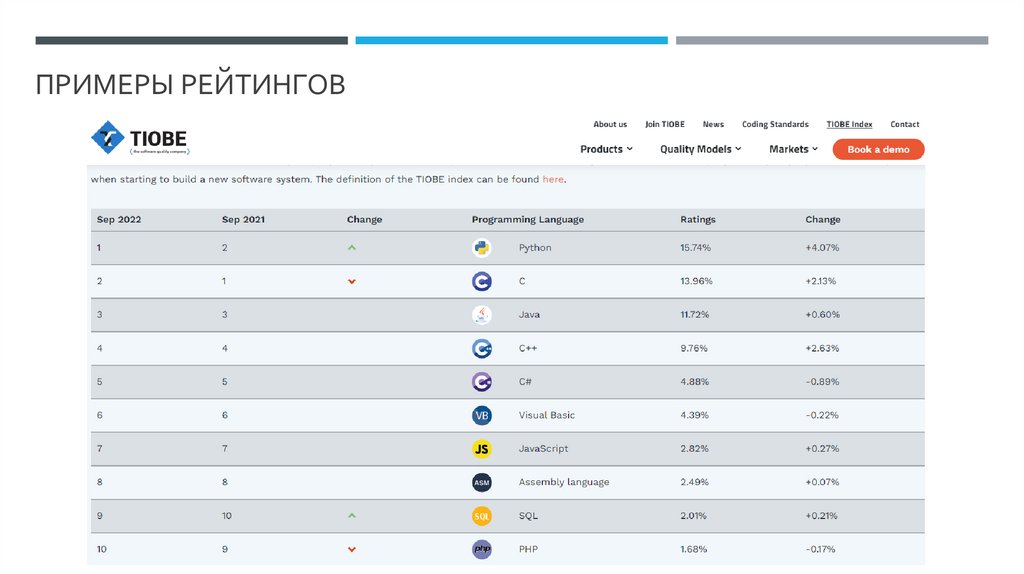Click the +2.63% change value

(822, 349)
